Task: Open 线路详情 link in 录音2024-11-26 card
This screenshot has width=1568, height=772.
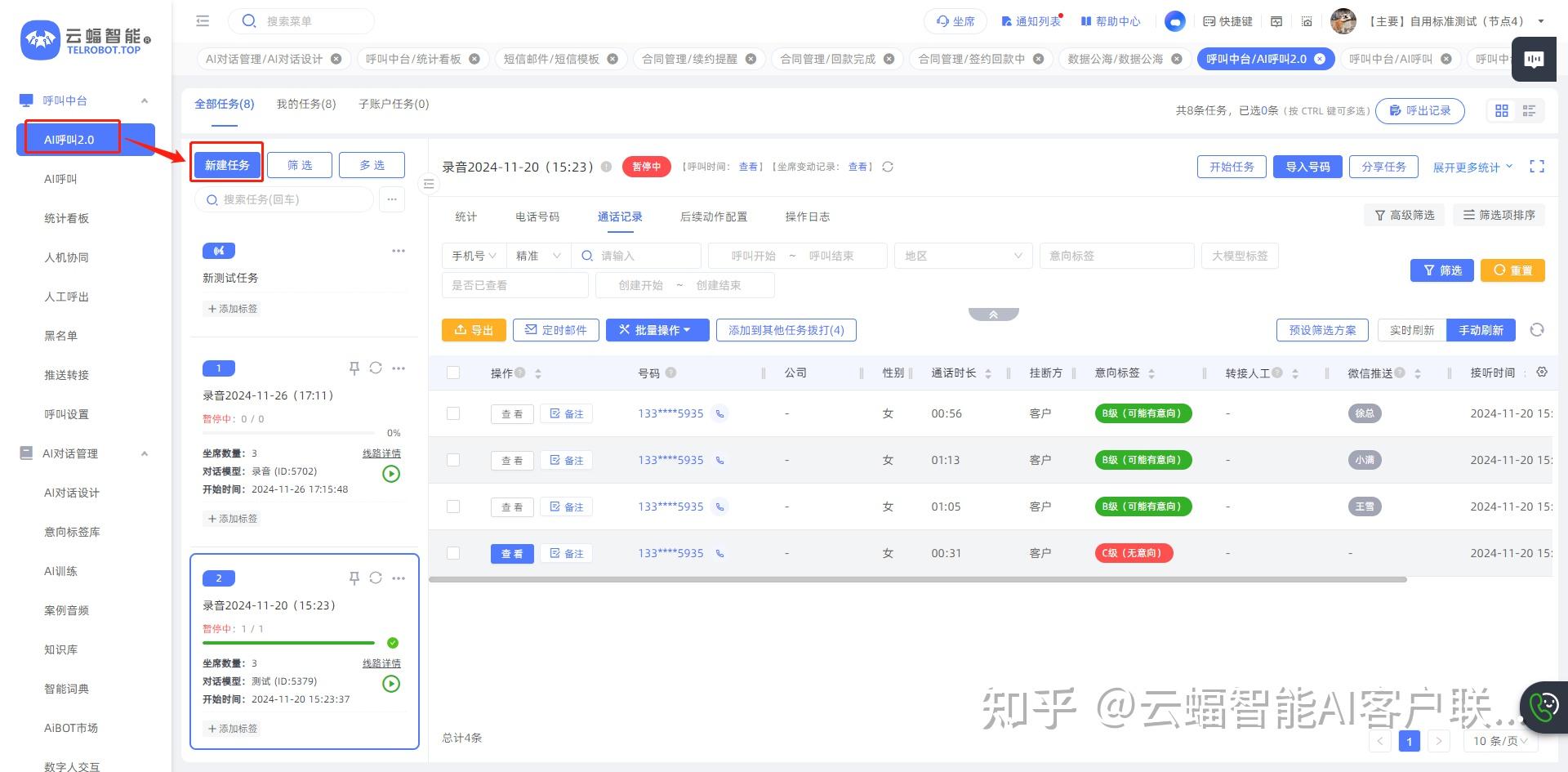Action: (x=381, y=453)
